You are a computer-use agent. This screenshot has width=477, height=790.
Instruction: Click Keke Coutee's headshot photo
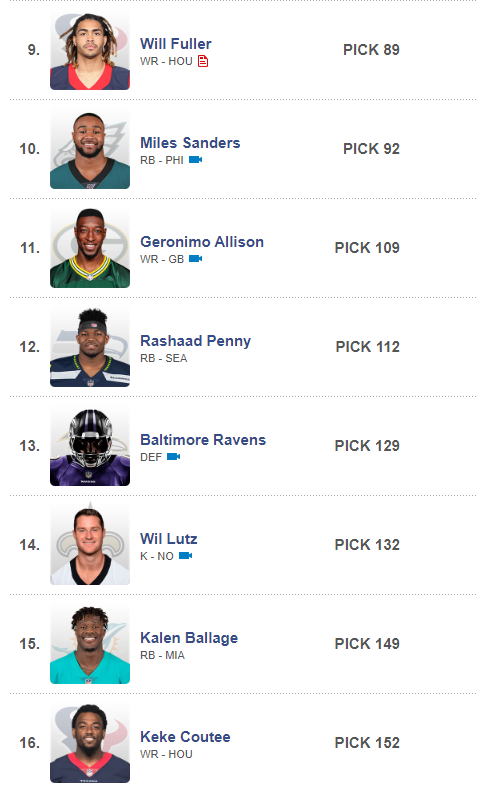pos(90,744)
